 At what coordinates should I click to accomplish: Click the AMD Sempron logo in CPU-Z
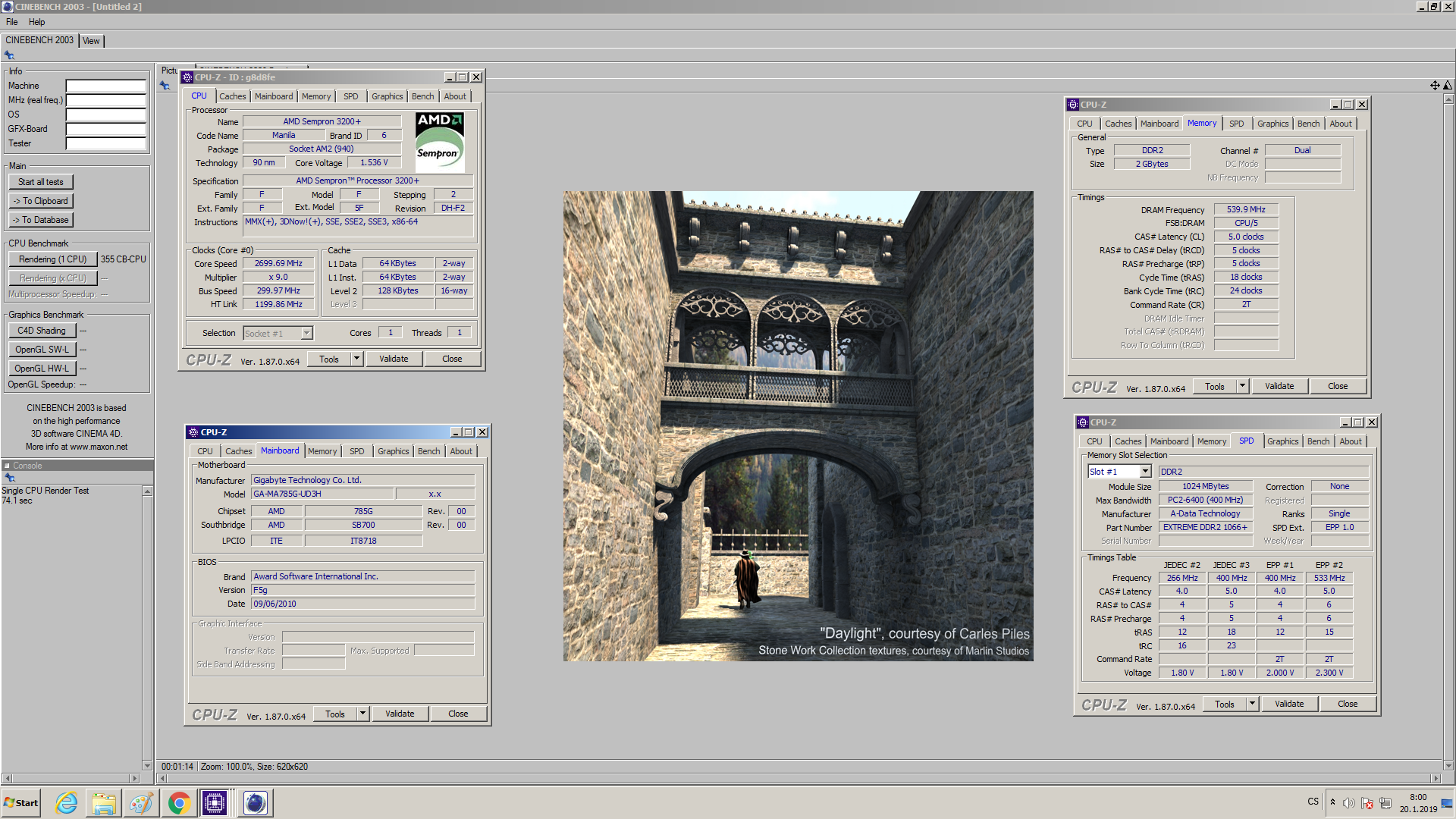coord(440,142)
